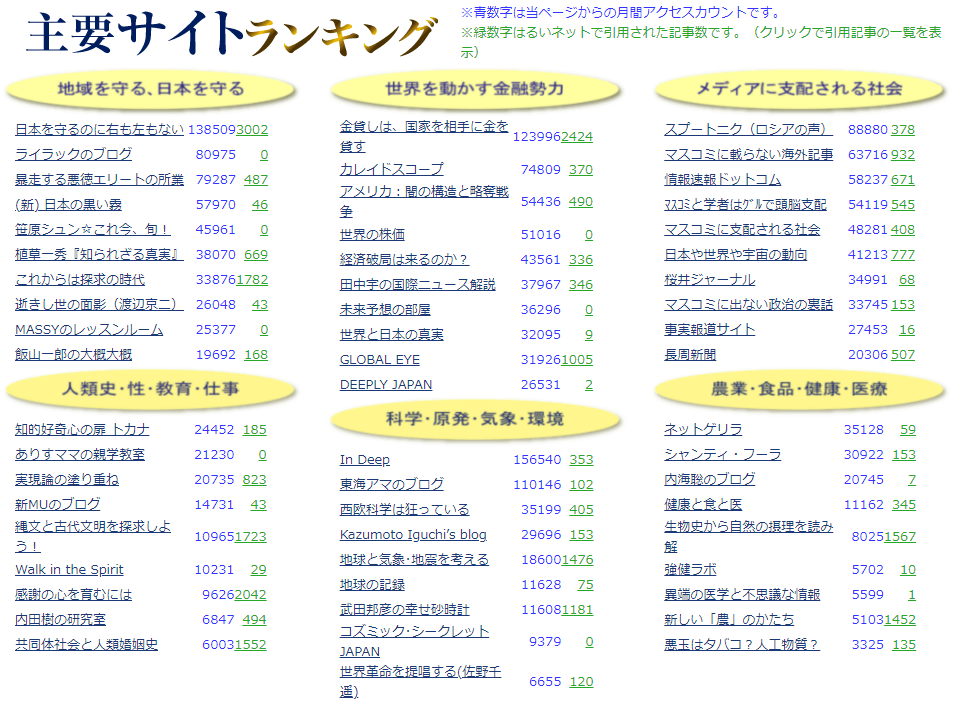The height and width of the screenshot is (707, 957).
Task: Open 悪玉はタバコ？人工物質？ link
Action: (x=742, y=645)
